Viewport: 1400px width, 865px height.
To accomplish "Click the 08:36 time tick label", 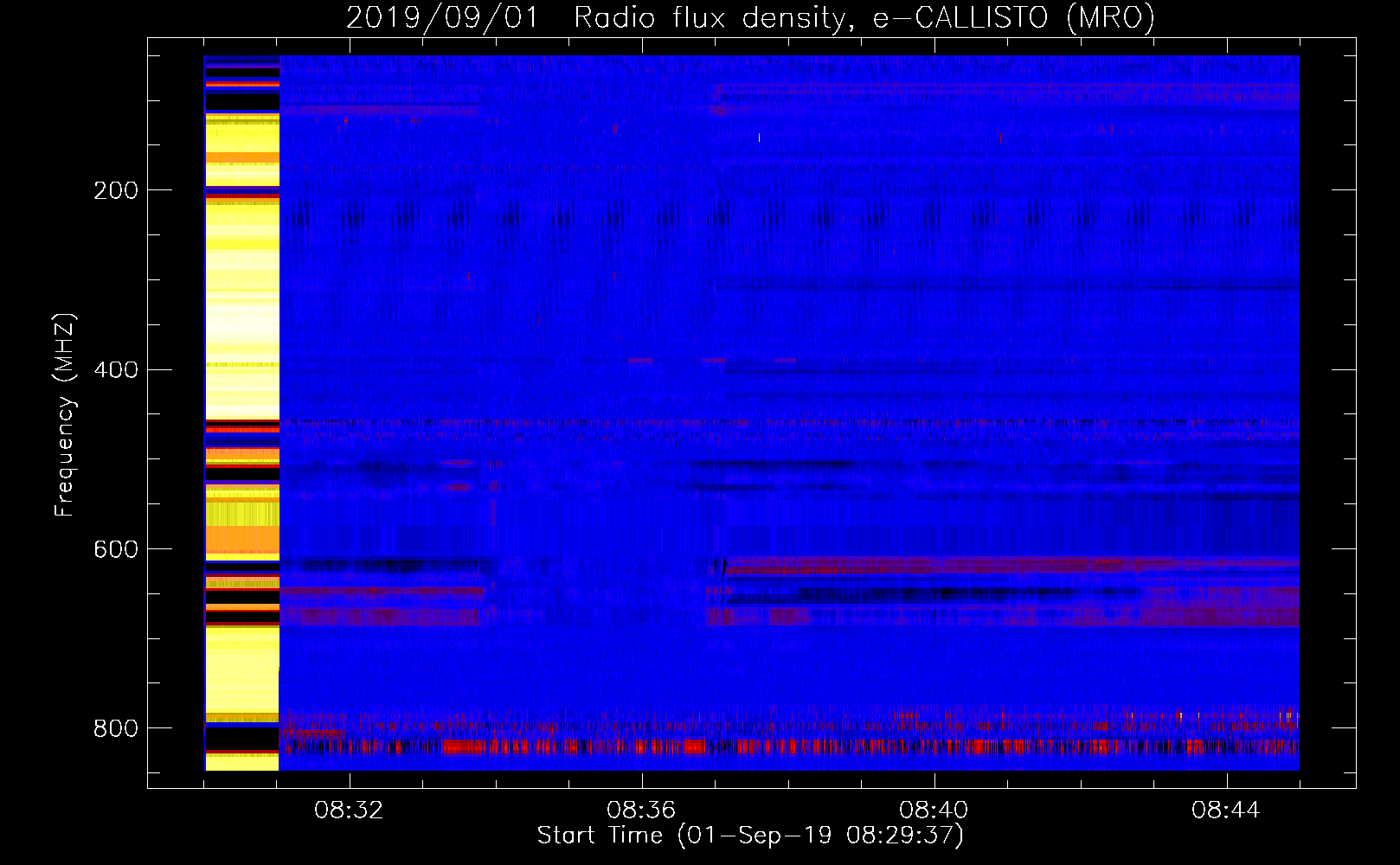I will click(641, 811).
